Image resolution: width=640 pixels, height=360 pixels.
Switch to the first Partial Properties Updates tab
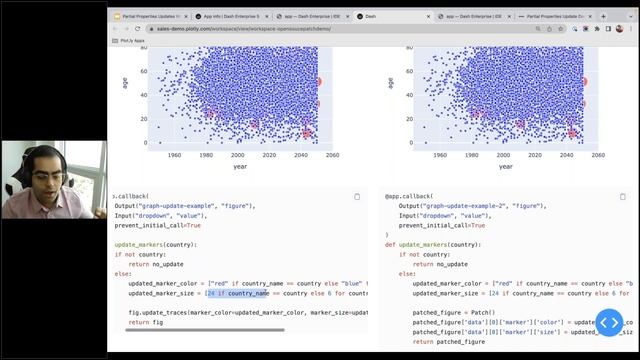[151, 16]
